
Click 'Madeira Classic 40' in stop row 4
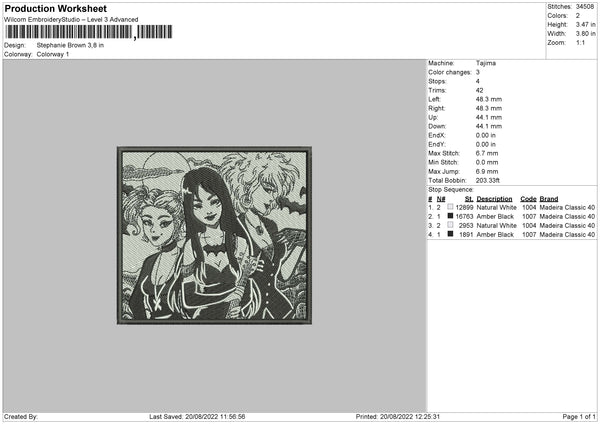pyautogui.click(x=567, y=235)
